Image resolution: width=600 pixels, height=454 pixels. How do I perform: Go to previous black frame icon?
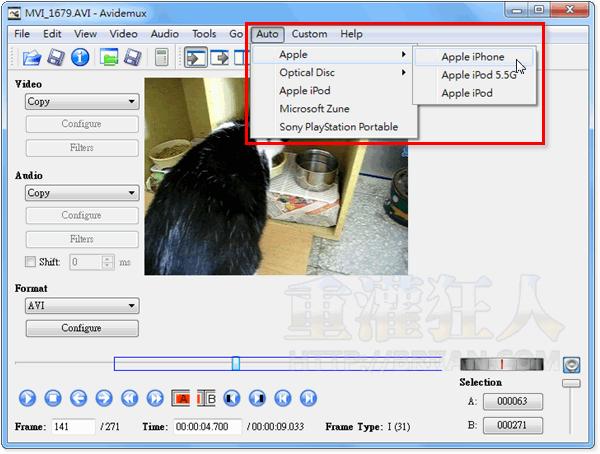click(x=232, y=398)
